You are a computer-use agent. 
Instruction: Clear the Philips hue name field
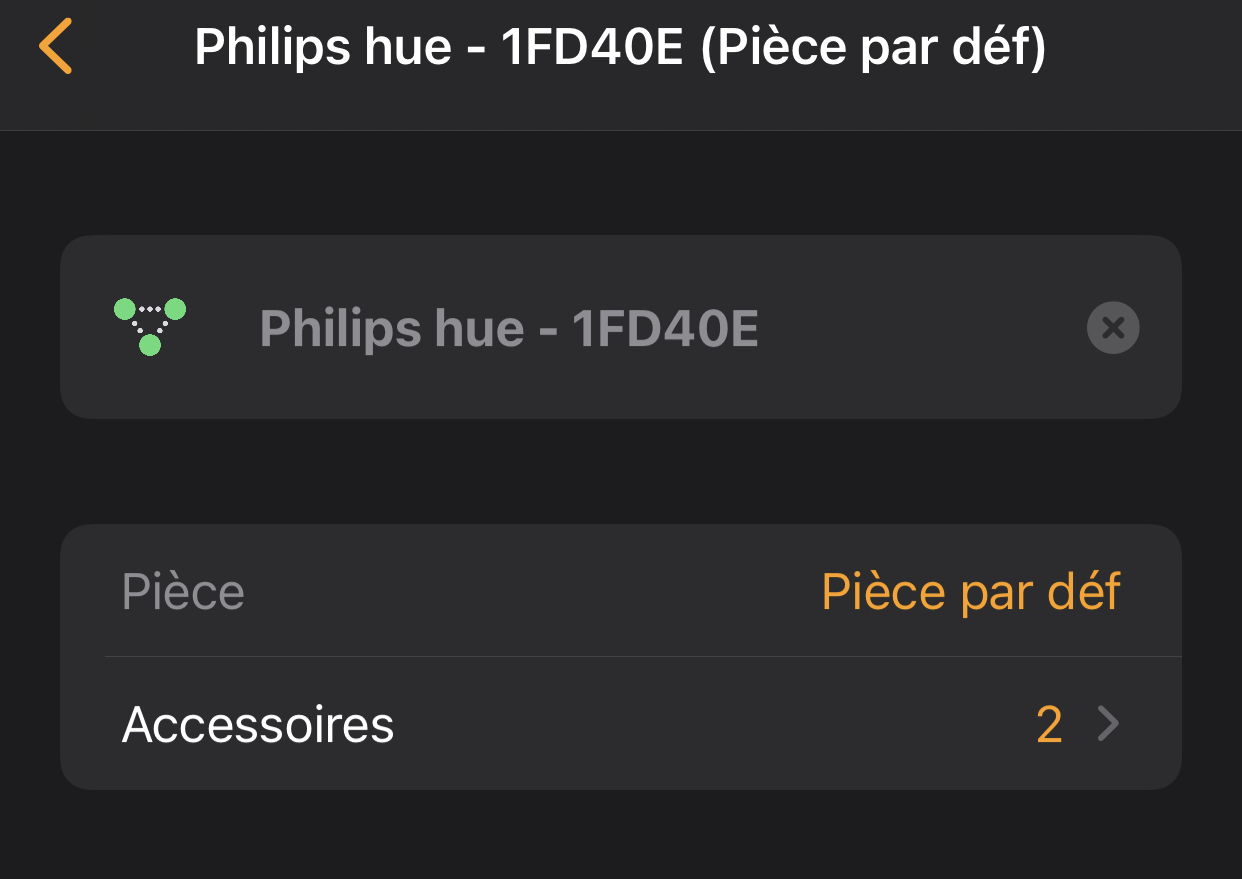1113,327
